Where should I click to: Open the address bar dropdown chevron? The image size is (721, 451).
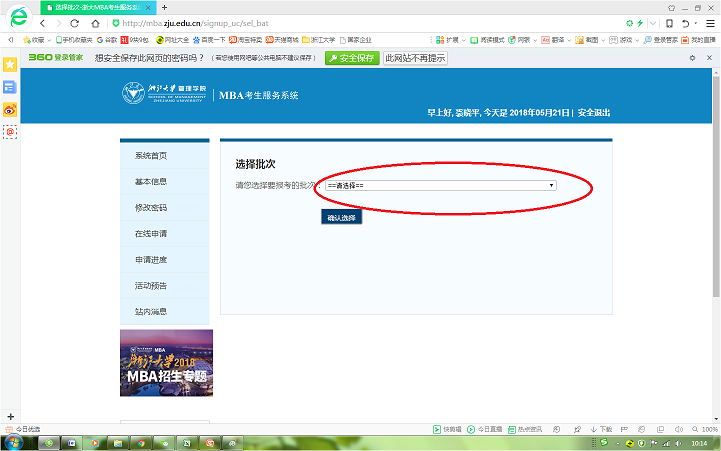[653, 23]
